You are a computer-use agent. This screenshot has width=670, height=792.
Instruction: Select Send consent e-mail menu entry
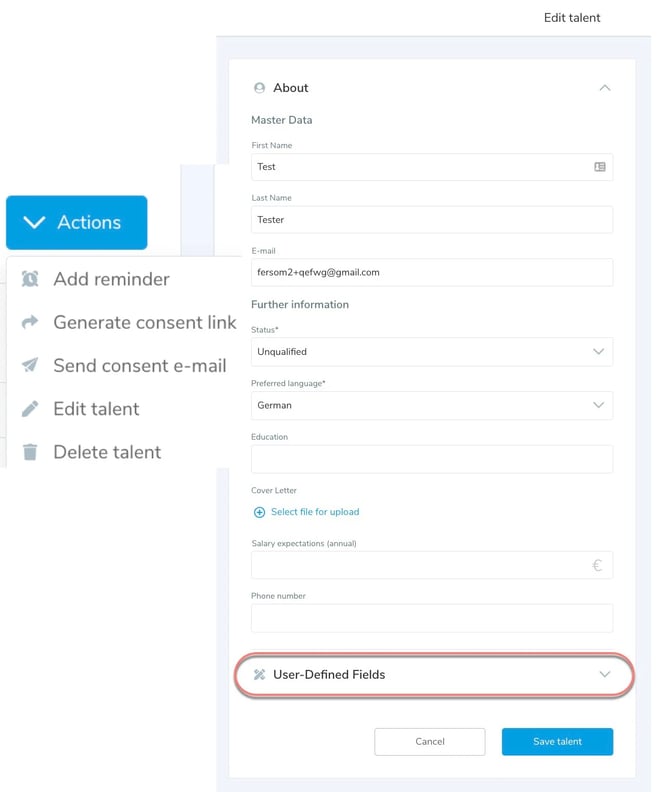point(139,365)
